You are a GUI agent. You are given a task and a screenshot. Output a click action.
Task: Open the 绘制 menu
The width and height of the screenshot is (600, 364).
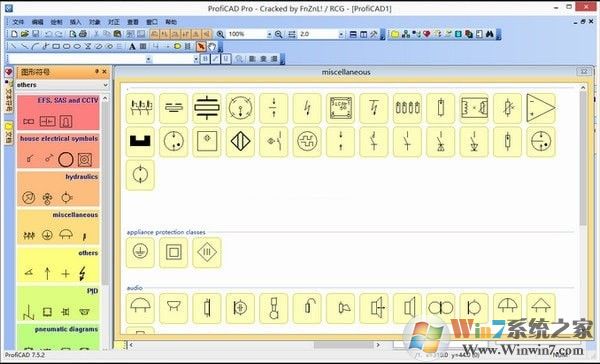click(56, 22)
